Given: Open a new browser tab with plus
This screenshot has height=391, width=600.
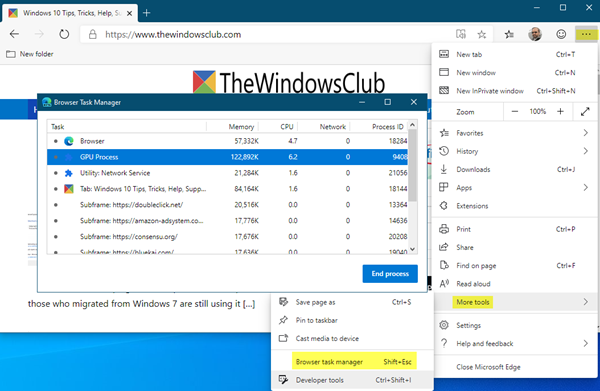Looking at the screenshot, I should coord(147,13).
